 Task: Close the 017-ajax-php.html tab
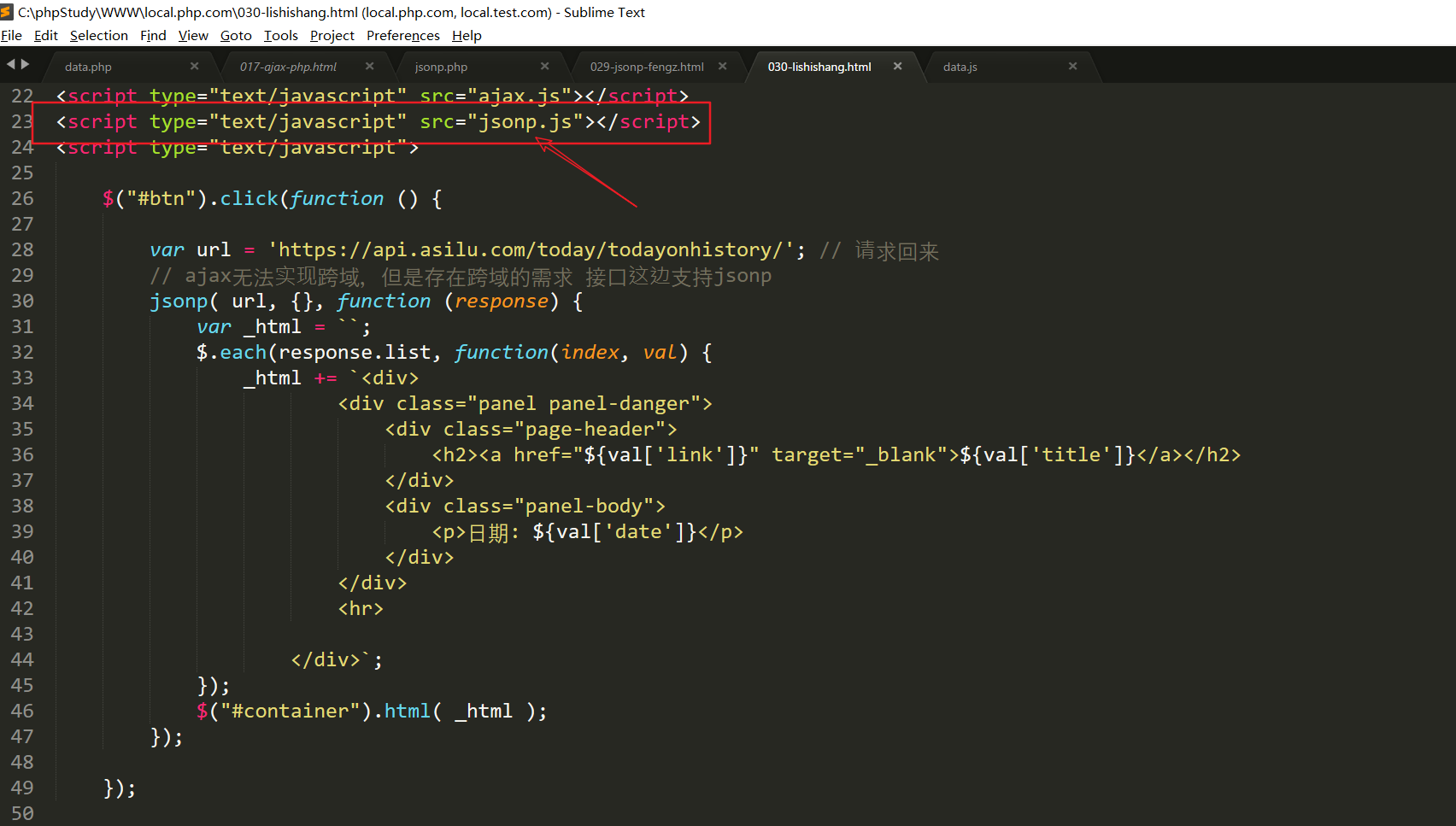(369, 67)
